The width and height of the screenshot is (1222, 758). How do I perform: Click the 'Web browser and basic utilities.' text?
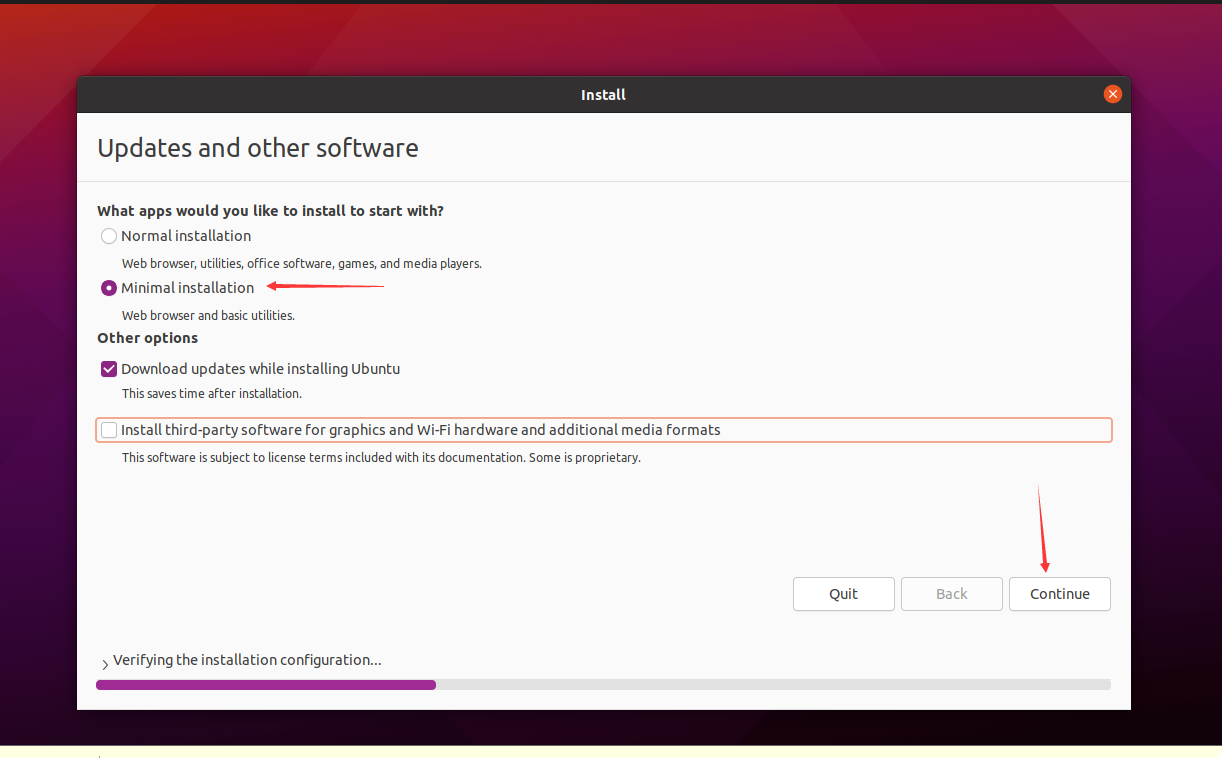click(208, 316)
